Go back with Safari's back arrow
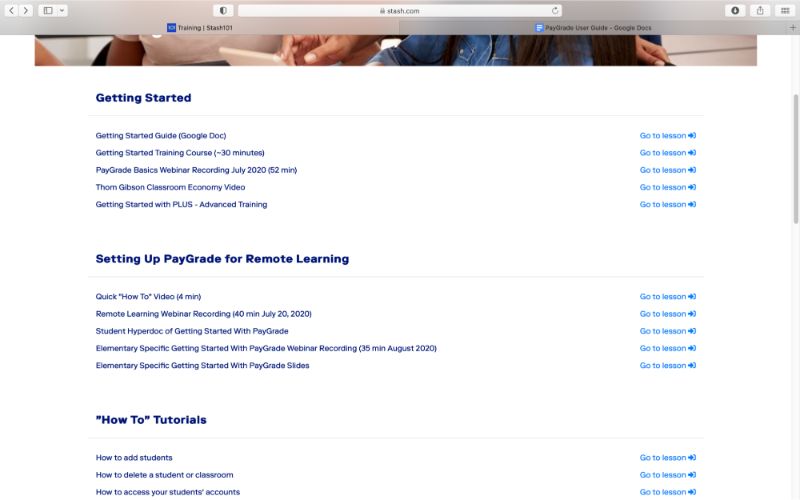The width and height of the screenshot is (800, 500). (11, 10)
